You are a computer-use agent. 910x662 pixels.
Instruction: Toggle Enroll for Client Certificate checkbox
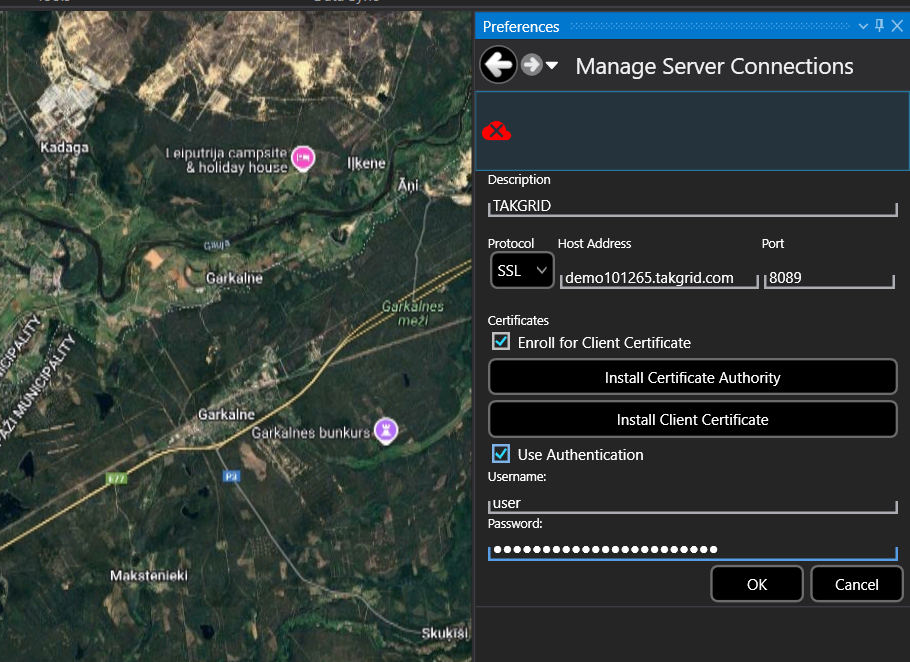(501, 342)
